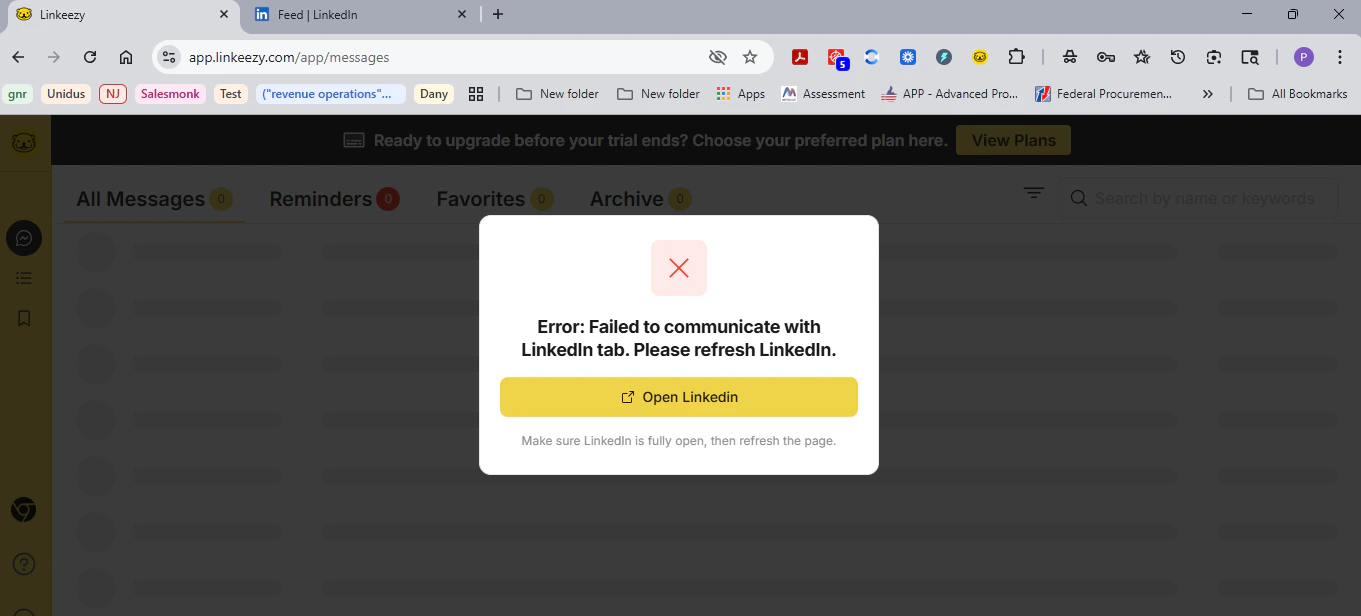
Task: Open the APP - Advanced Pro bookmark
Action: coord(949,94)
